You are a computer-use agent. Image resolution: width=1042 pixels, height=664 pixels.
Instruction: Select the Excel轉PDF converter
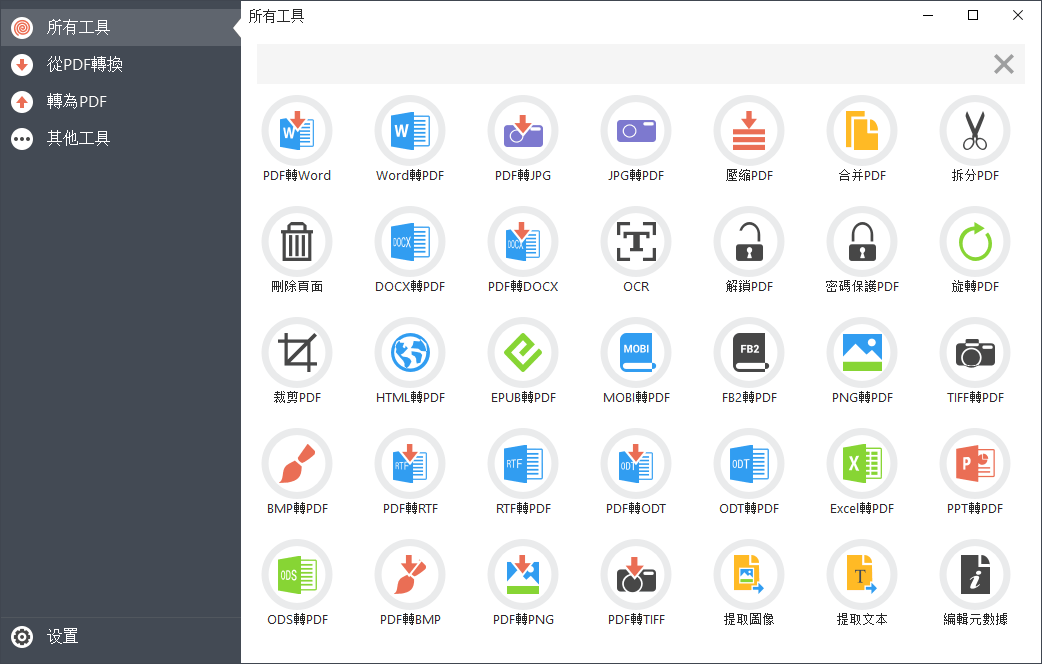pos(862,464)
